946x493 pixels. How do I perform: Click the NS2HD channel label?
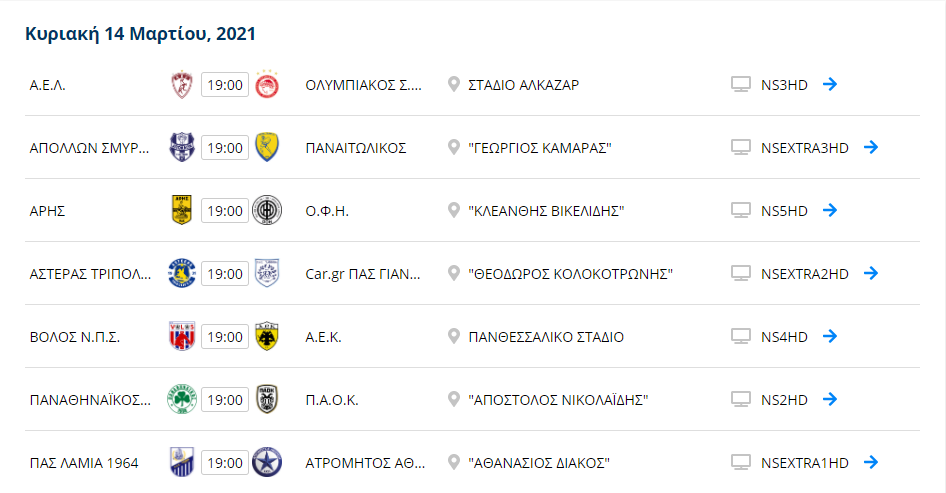(x=784, y=399)
